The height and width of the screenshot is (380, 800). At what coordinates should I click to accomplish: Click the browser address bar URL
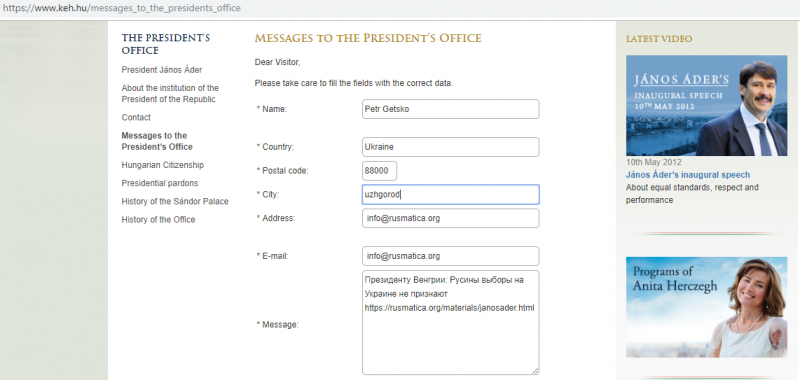[121, 8]
